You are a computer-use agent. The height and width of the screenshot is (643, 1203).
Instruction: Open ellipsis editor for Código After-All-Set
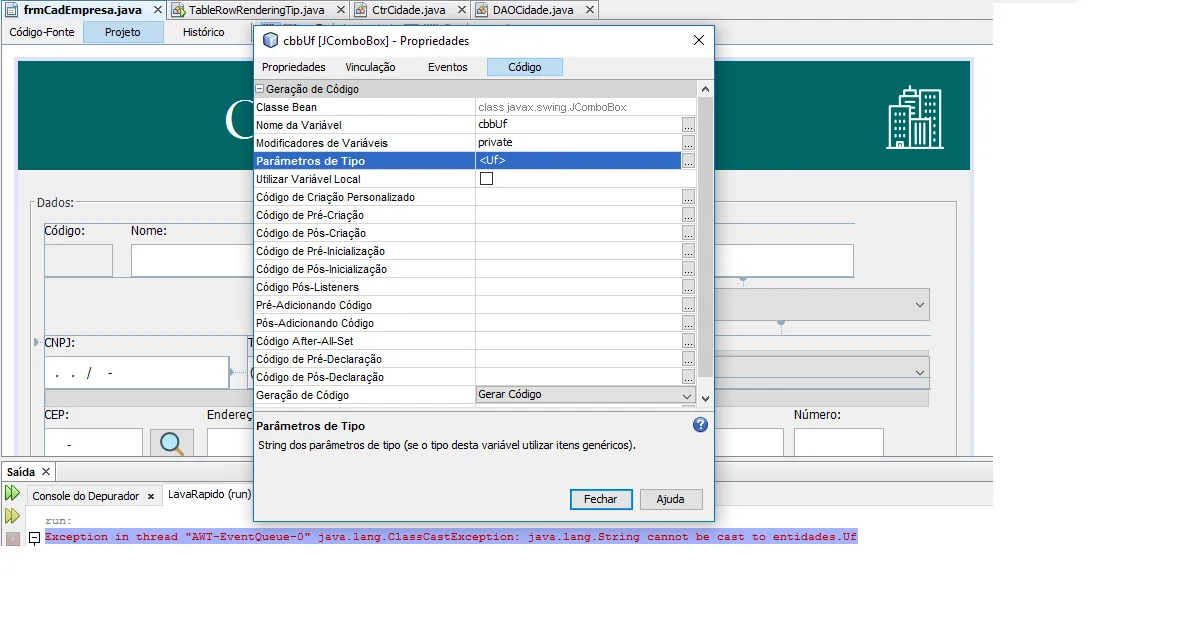click(x=688, y=341)
